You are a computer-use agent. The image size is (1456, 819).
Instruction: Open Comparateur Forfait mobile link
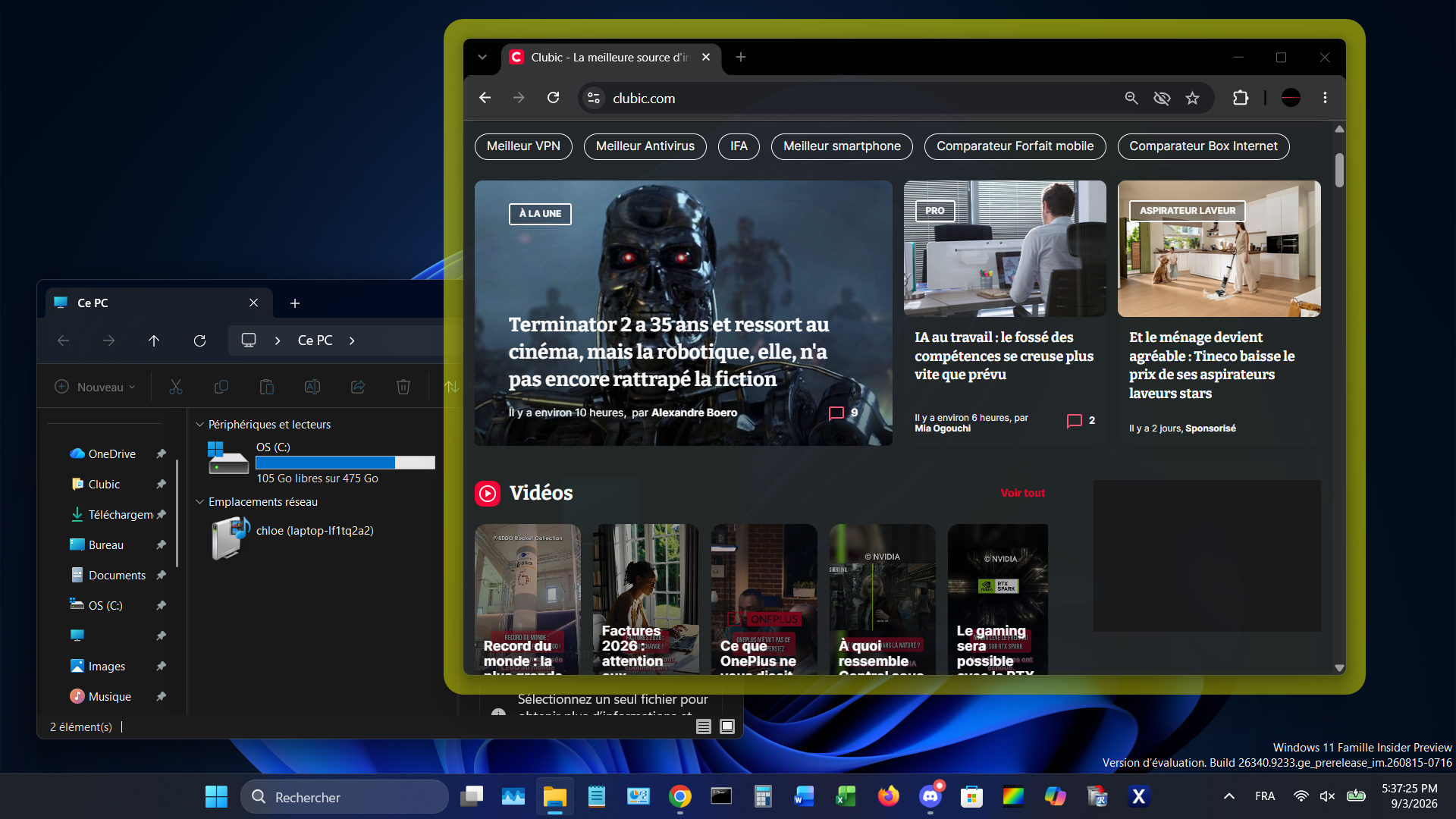click(x=1015, y=146)
